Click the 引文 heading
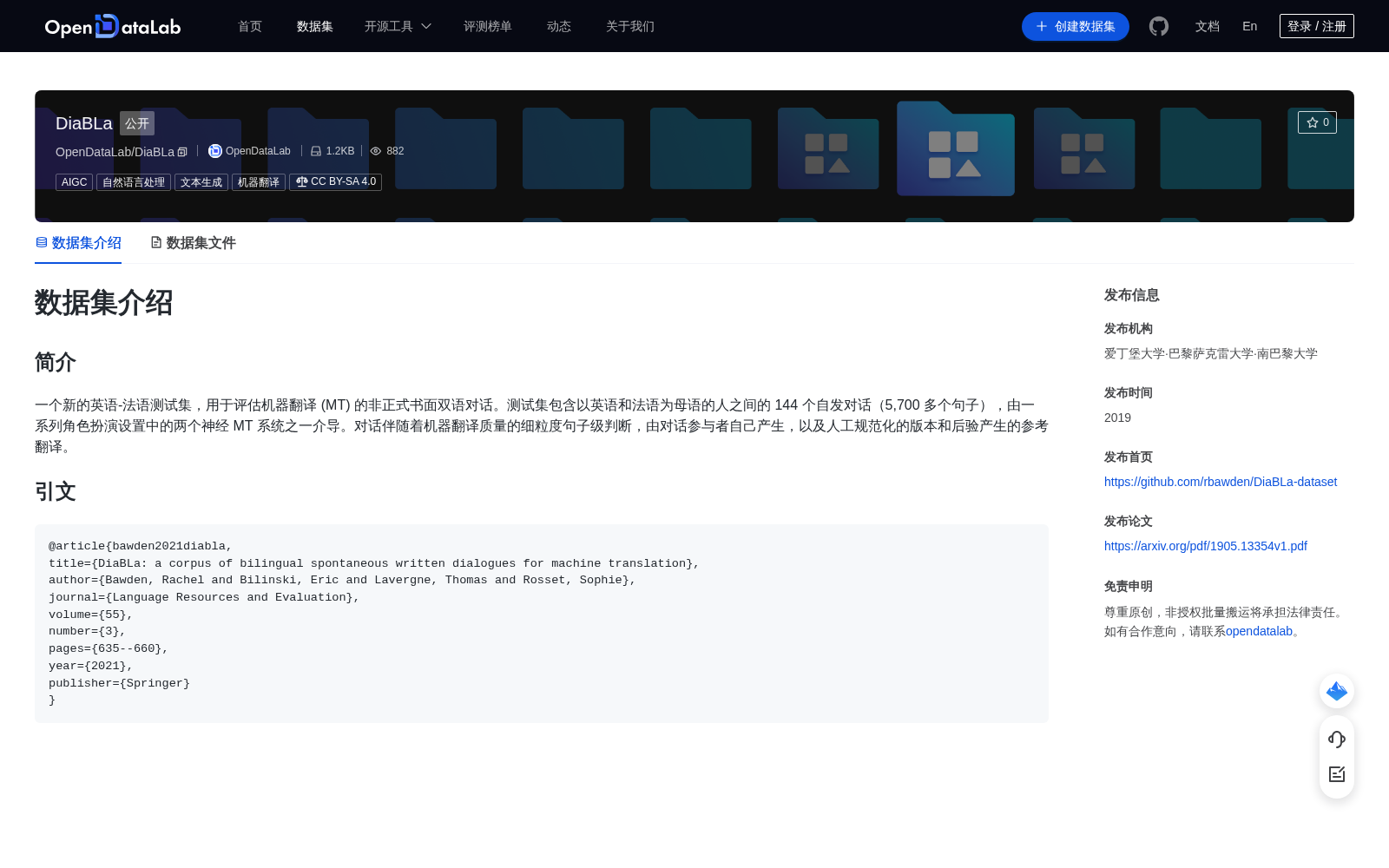The width and height of the screenshot is (1389, 868). [x=56, y=491]
